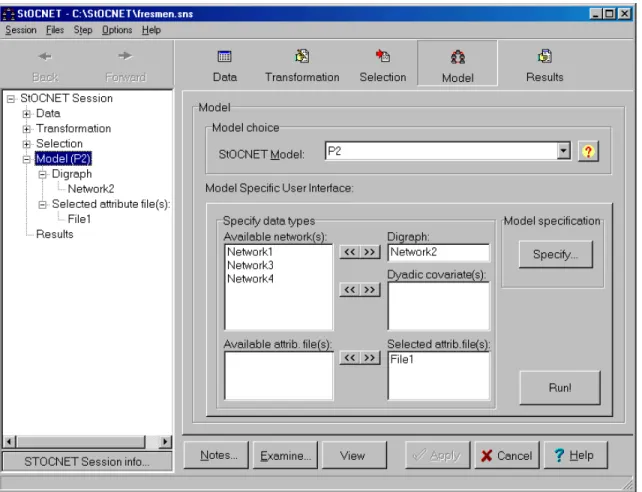Image resolution: width=642 pixels, height=492 pixels.
Task: Open the Options menu
Action: coord(117,30)
